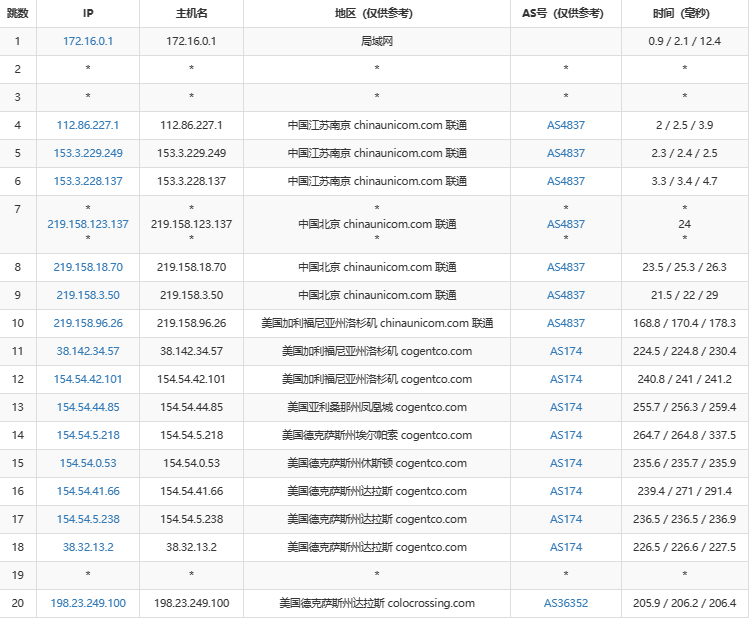Open the AS174 link in hop 11 row
Image resolution: width=750 pixels, height=621 pixels.
tap(566, 351)
